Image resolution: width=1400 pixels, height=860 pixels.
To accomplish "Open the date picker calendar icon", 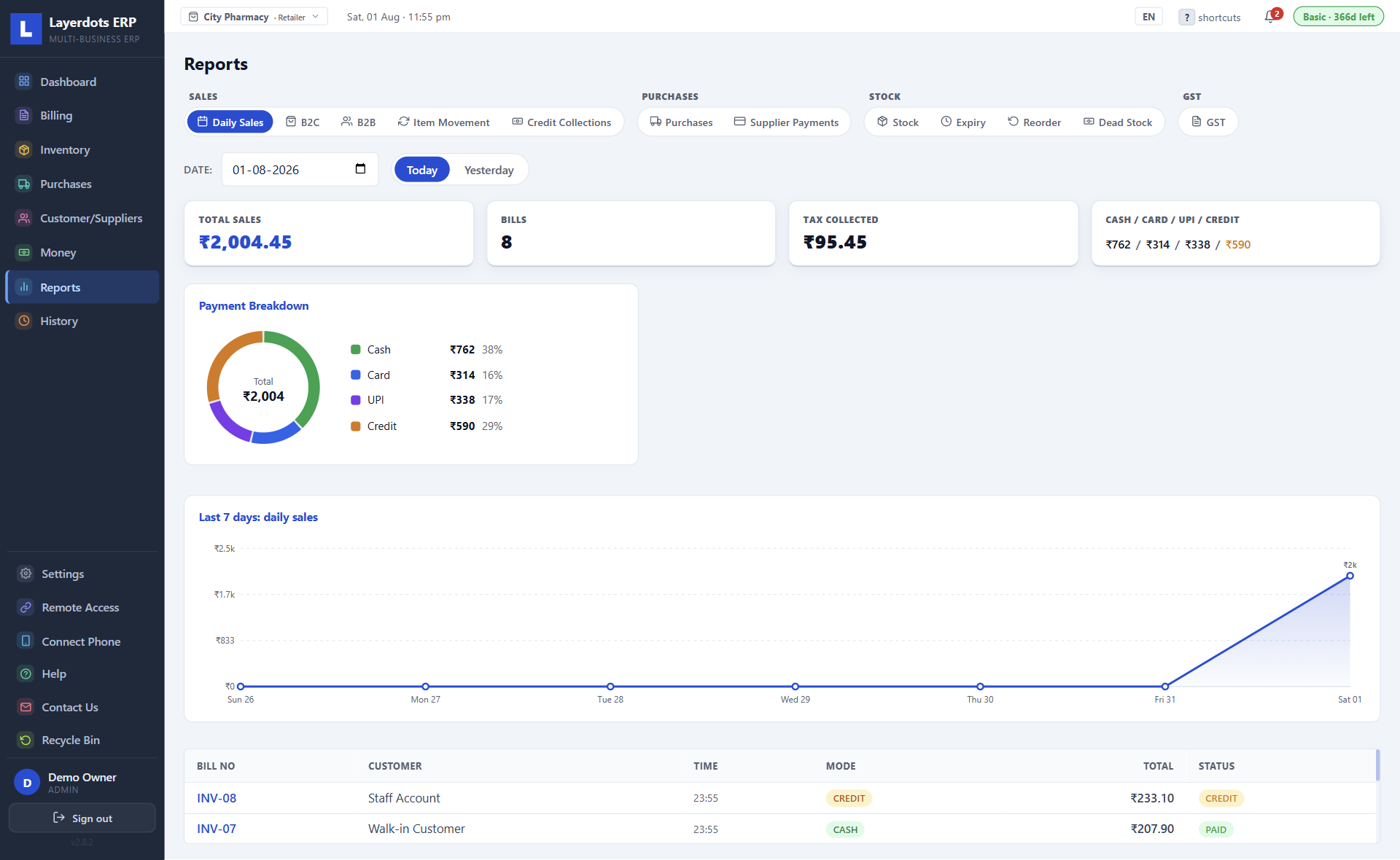I will [360, 169].
